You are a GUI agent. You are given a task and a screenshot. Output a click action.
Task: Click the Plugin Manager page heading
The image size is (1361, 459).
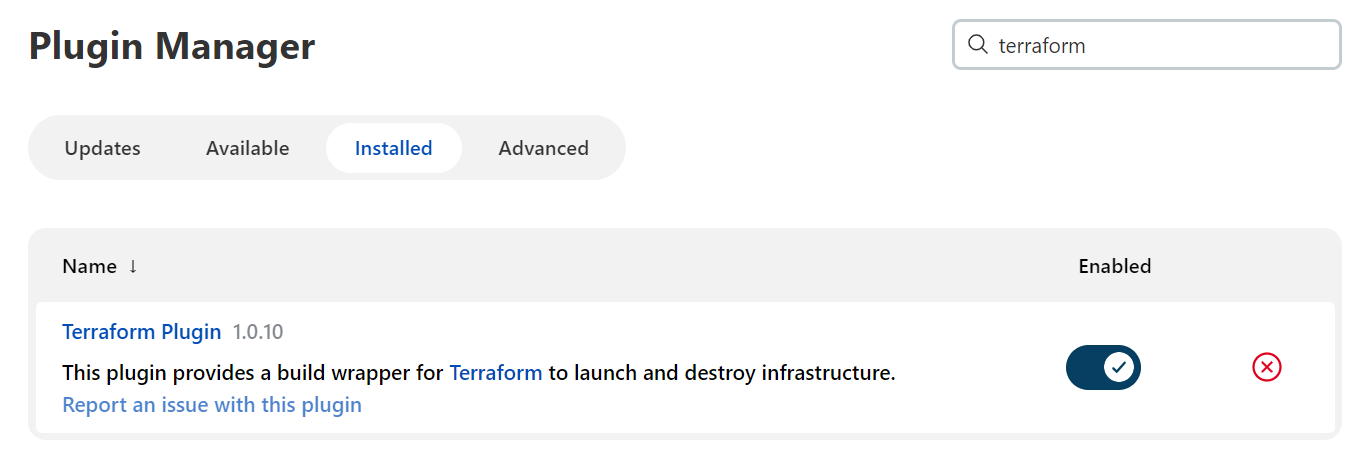pos(172,46)
